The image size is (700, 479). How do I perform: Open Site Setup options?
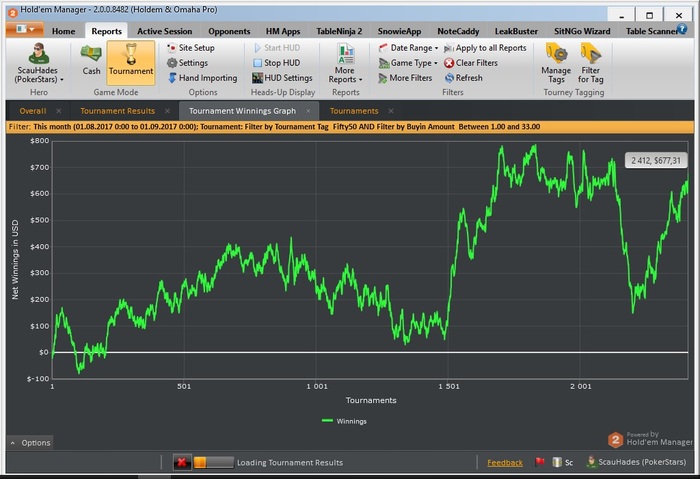click(x=195, y=48)
